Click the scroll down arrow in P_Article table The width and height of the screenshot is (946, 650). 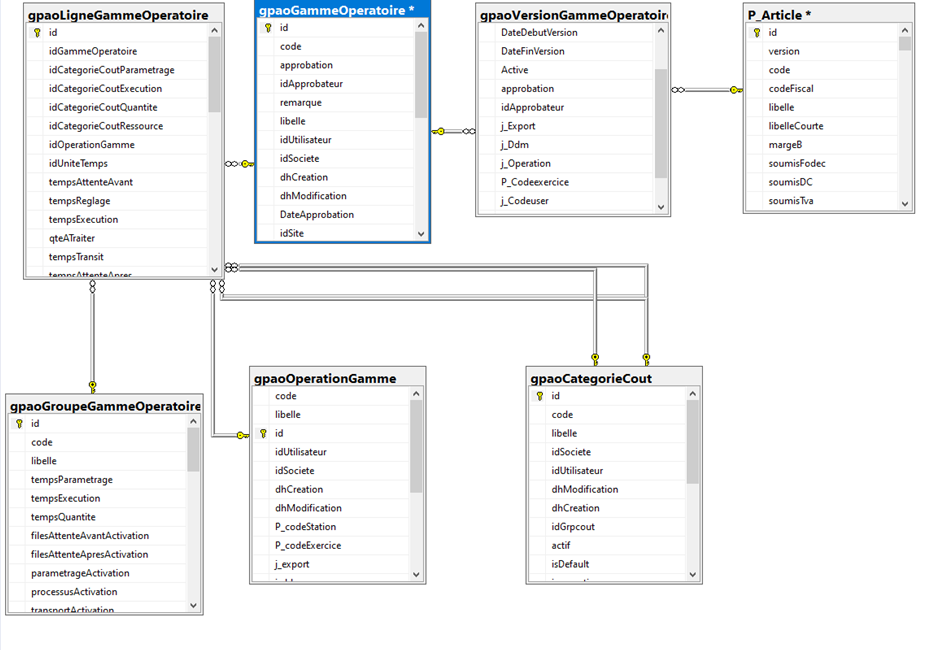(x=905, y=203)
